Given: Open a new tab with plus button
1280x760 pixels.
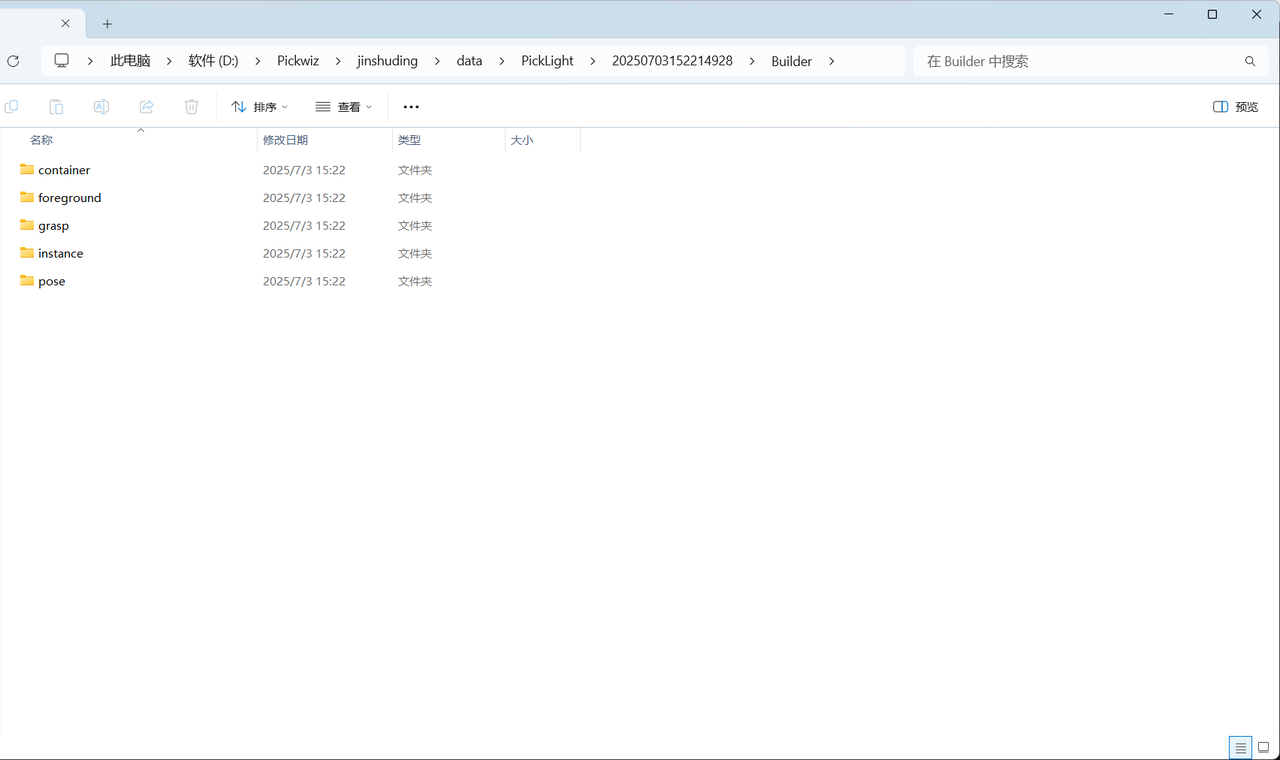Looking at the screenshot, I should point(107,24).
